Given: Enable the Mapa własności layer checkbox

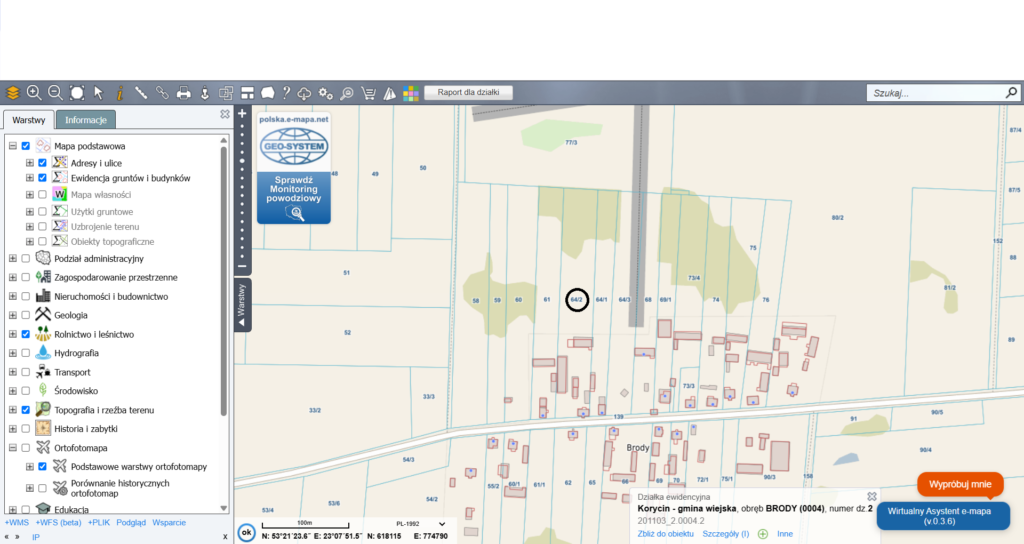Looking at the screenshot, I should tap(42, 195).
